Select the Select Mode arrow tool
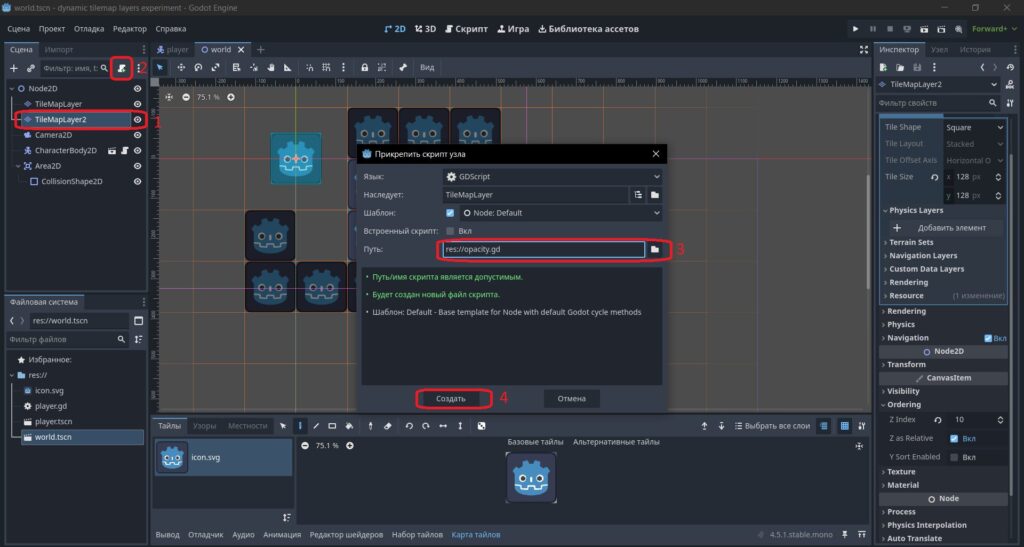 tap(160, 67)
